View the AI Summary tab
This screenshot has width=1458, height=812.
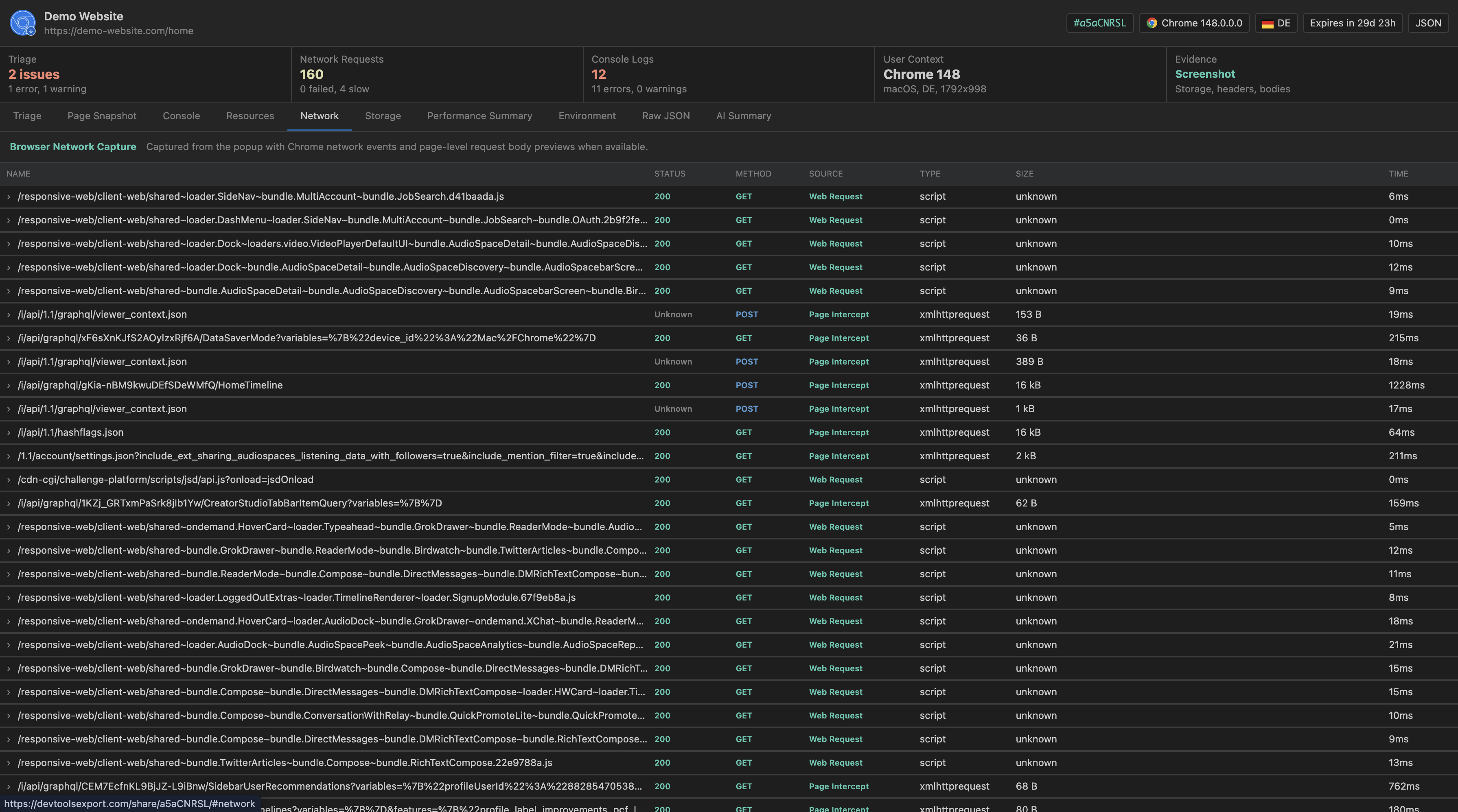[x=743, y=116]
